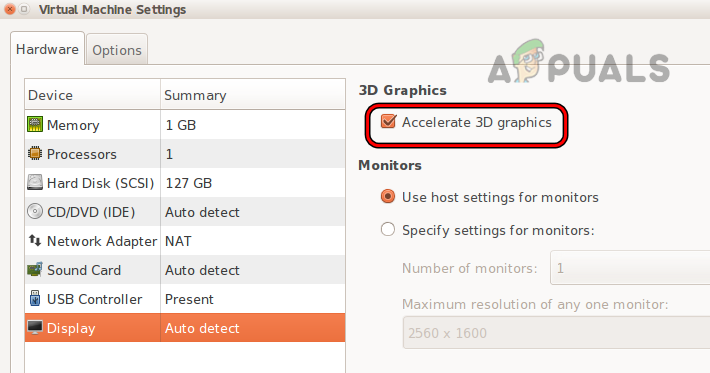Click the Present USB summary value
The height and width of the screenshot is (373, 710).
(x=189, y=299)
